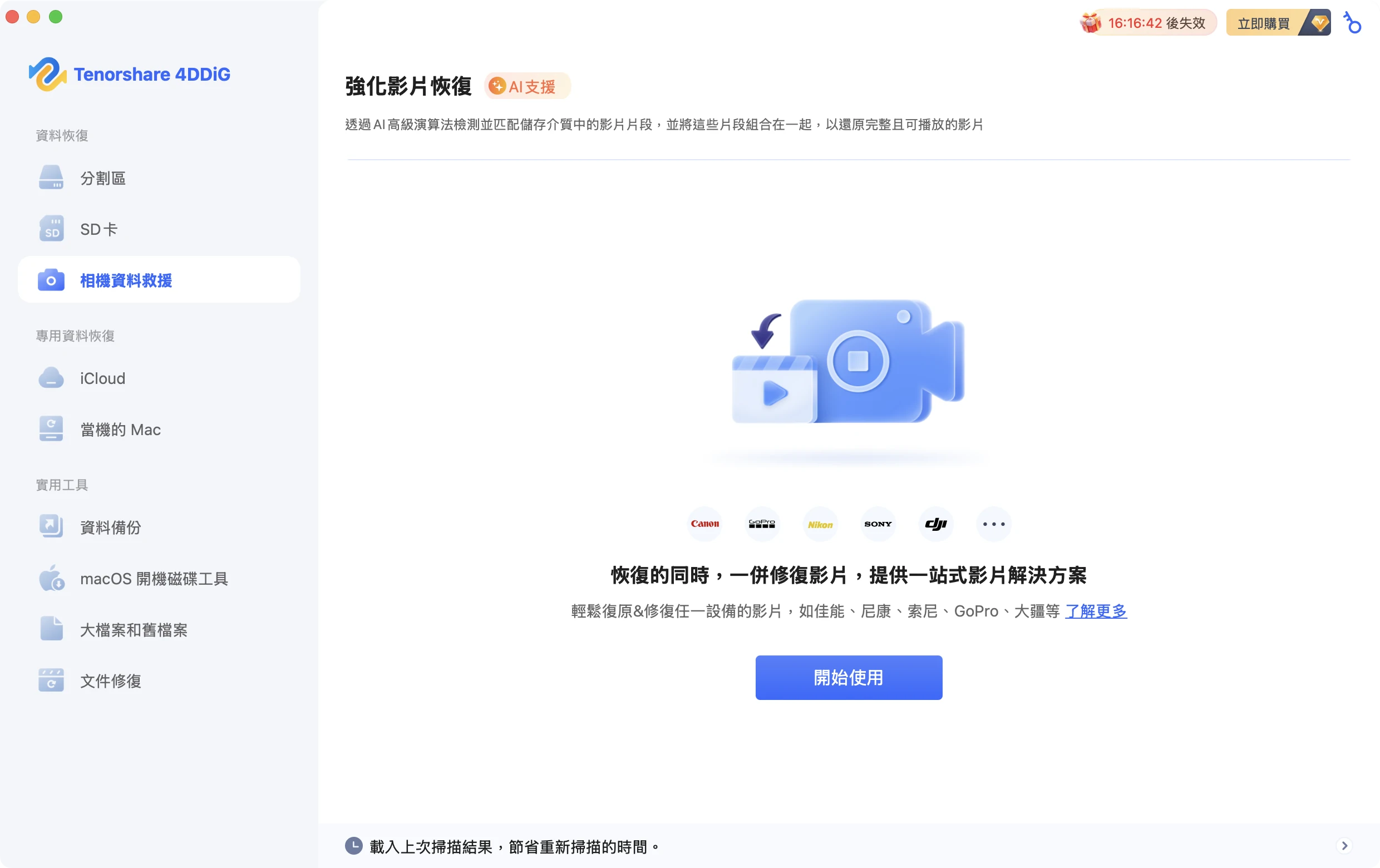
Task: Click the 分割區 drive icon
Action: pos(51,177)
